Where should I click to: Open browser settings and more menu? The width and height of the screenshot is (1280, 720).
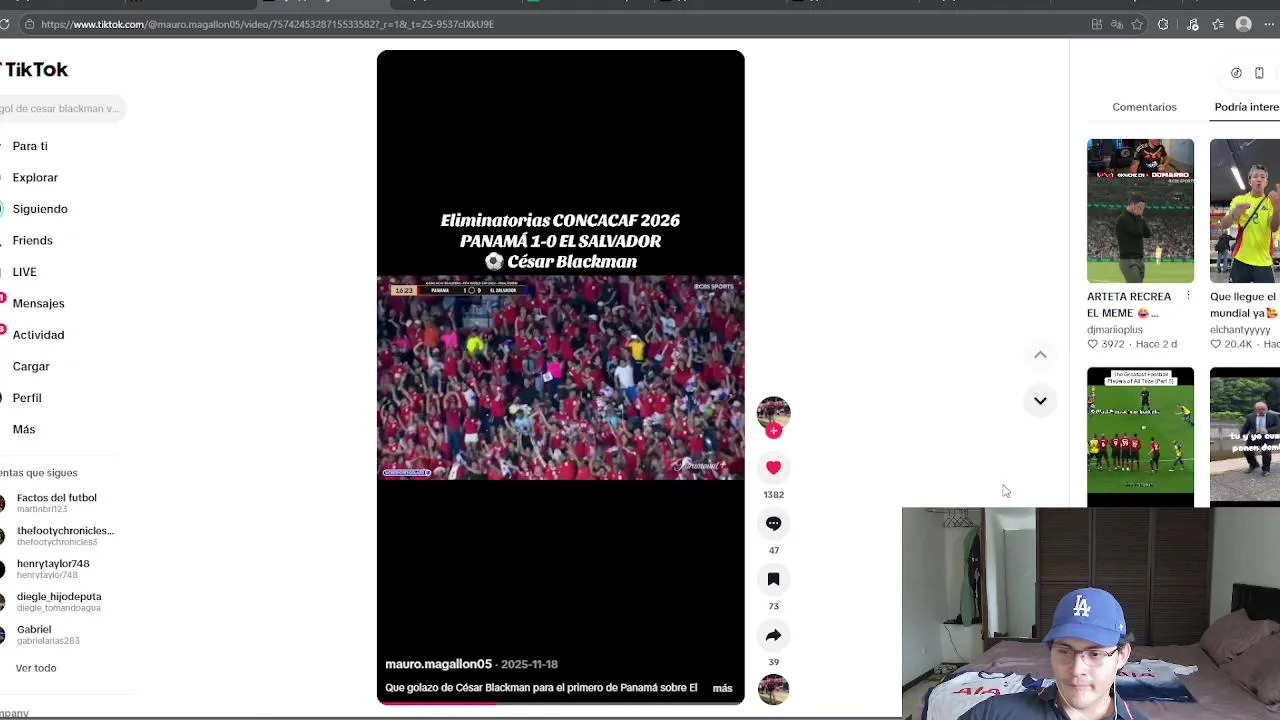(x=1271, y=24)
